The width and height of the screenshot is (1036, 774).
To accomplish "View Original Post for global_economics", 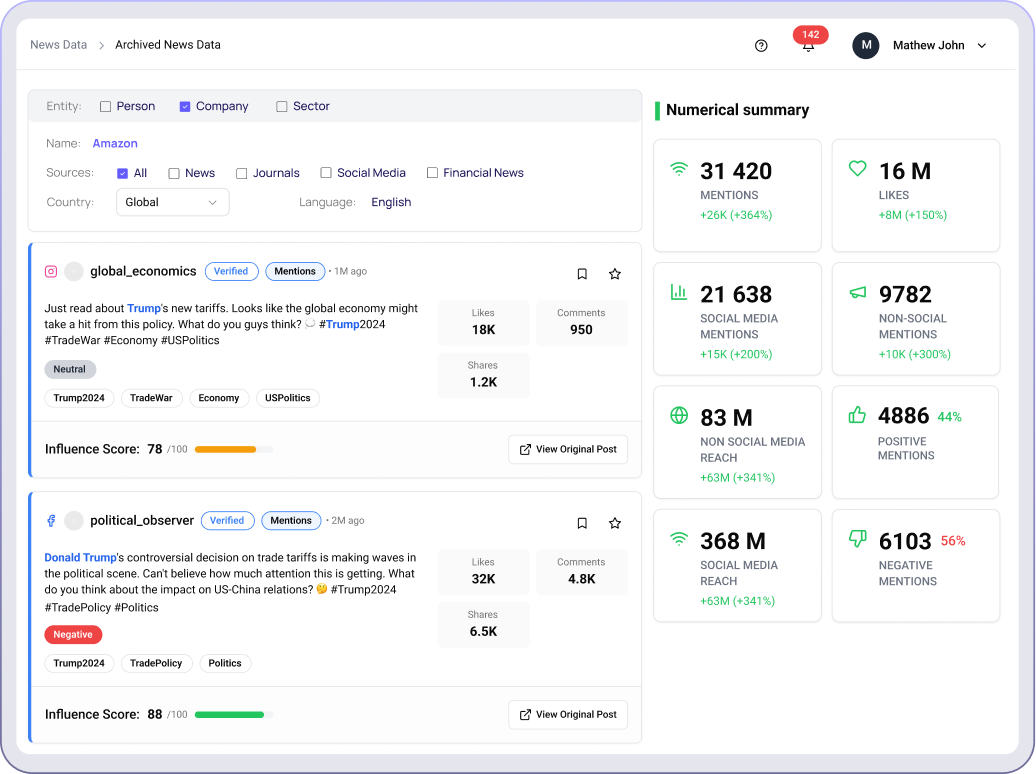I will click(x=568, y=449).
